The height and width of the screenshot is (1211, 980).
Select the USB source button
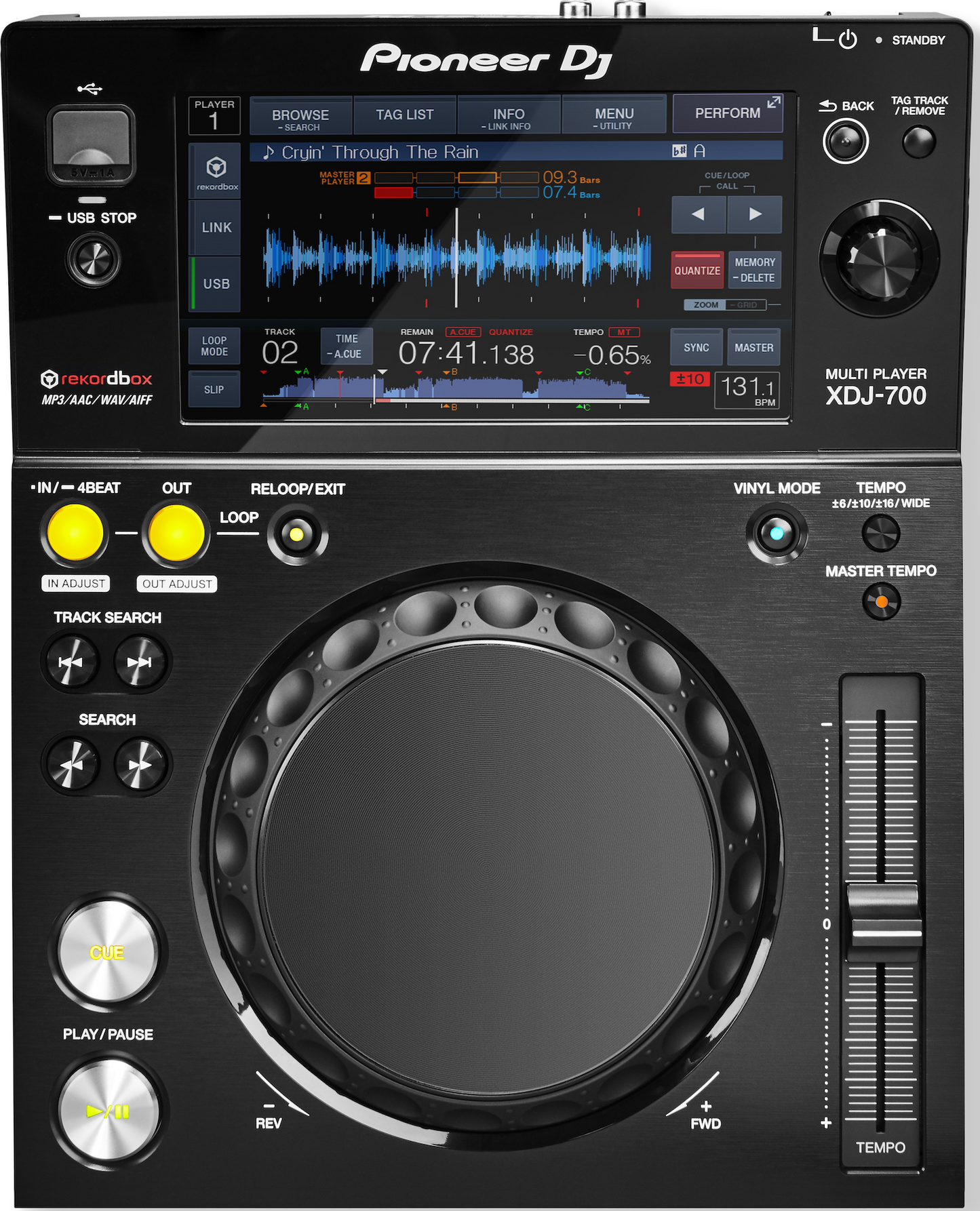tap(216, 283)
